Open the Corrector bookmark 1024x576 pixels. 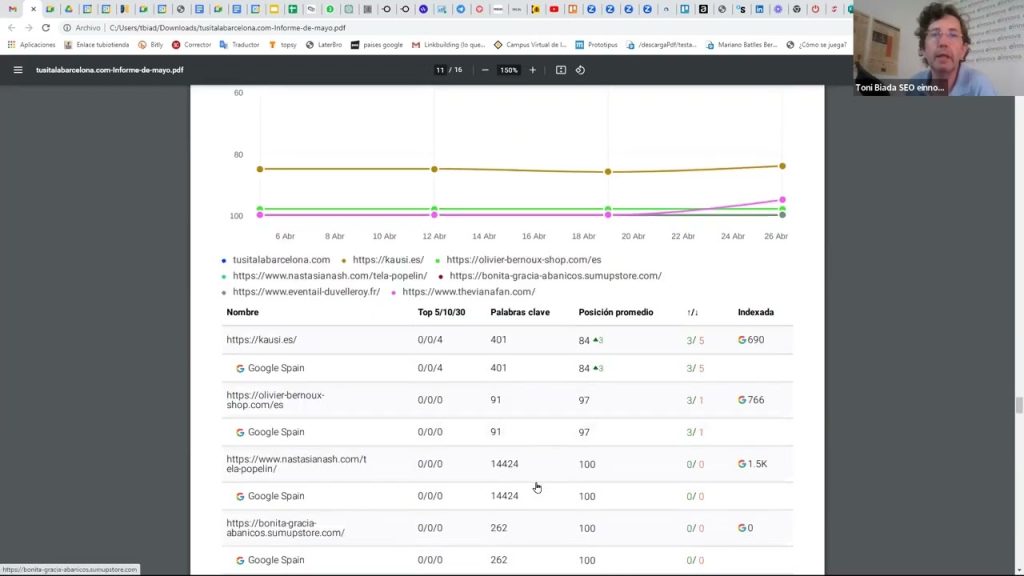coord(191,45)
